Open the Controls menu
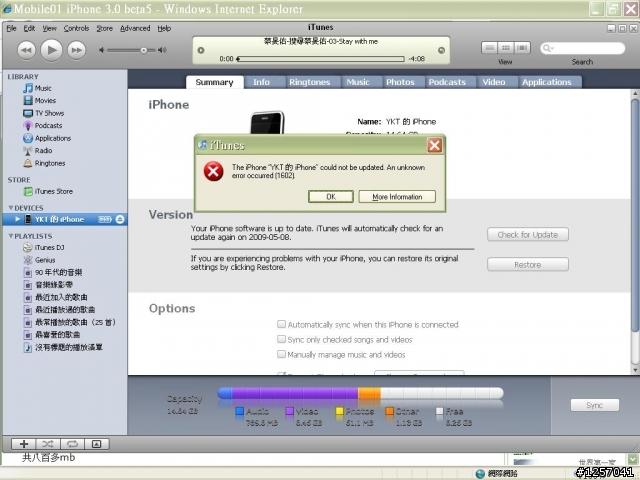Viewport: 640px width, 480px height. tap(76, 28)
